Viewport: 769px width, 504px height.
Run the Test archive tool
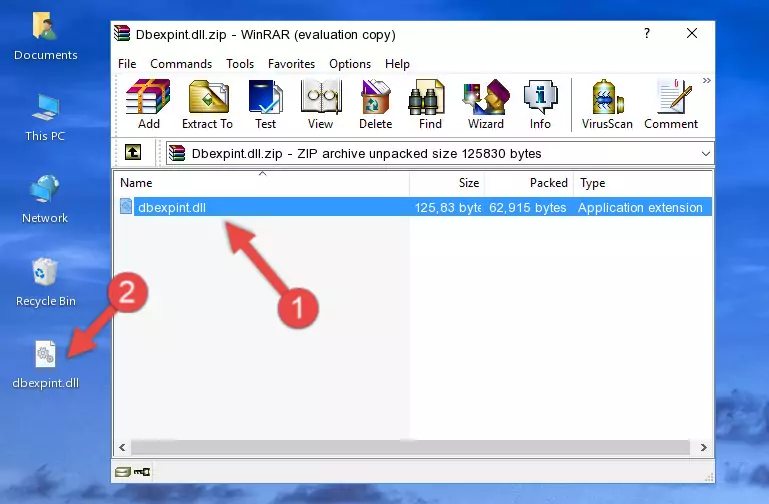click(x=265, y=104)
